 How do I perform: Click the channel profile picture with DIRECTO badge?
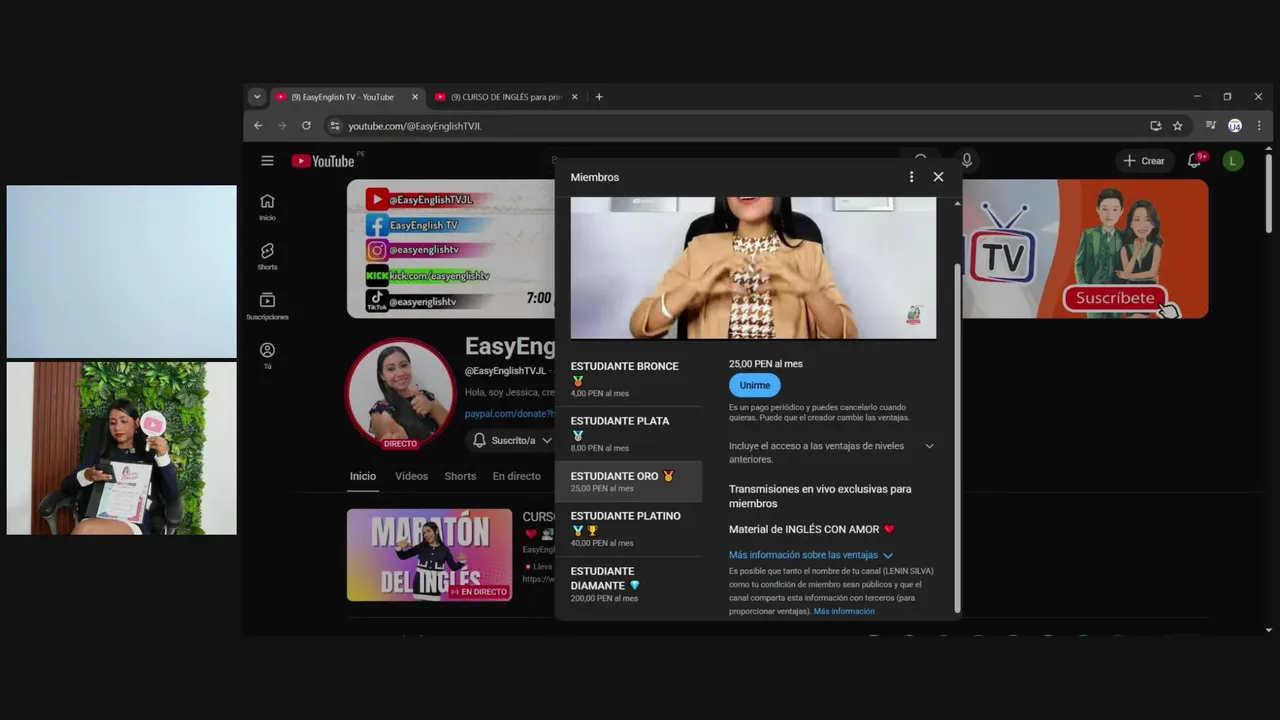(400, 394)
